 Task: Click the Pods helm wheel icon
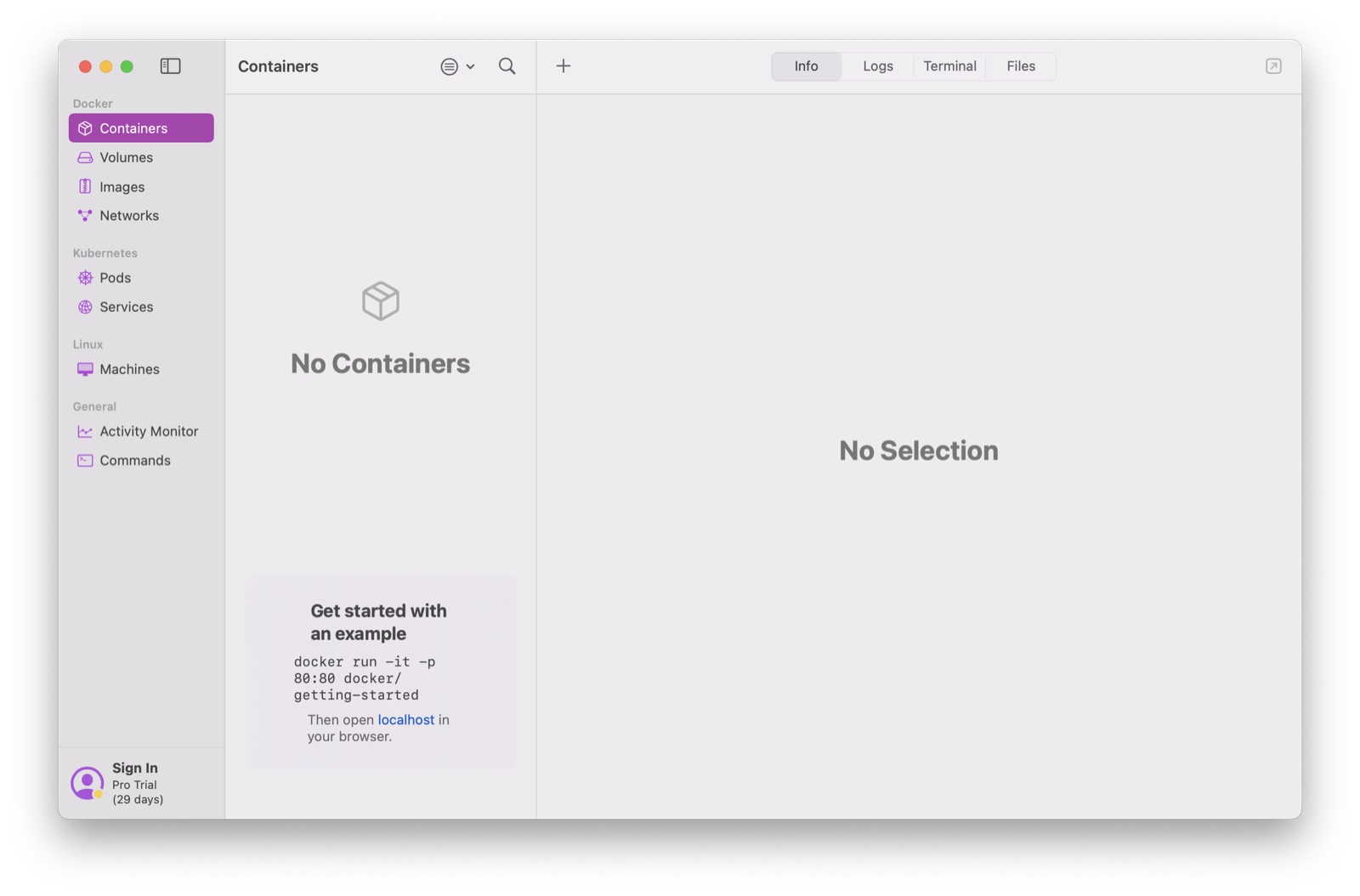coord(85,278)
